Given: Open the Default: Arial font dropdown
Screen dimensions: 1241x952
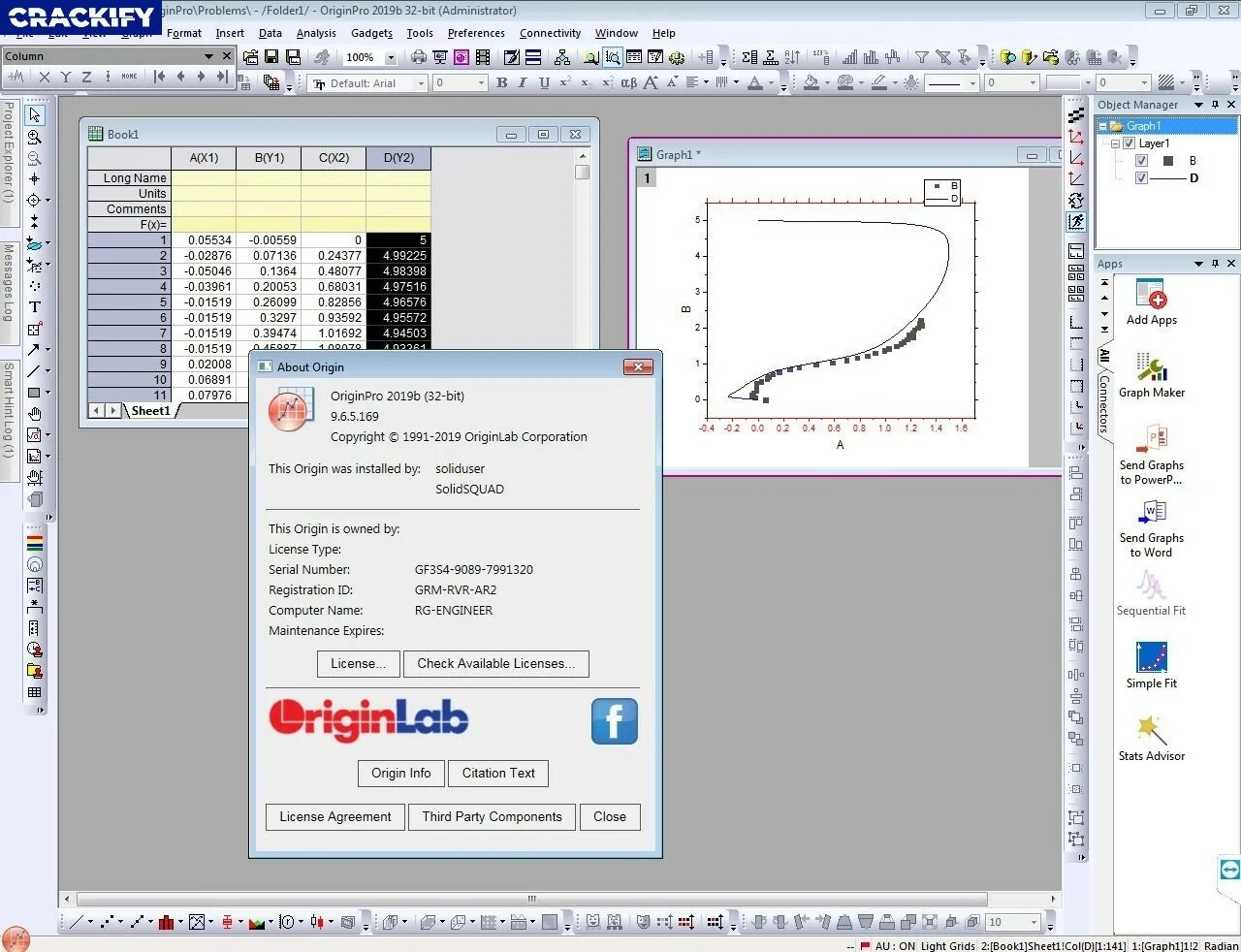Looking at the screenshot, I should pyautogui.click(x=421, y=83).
